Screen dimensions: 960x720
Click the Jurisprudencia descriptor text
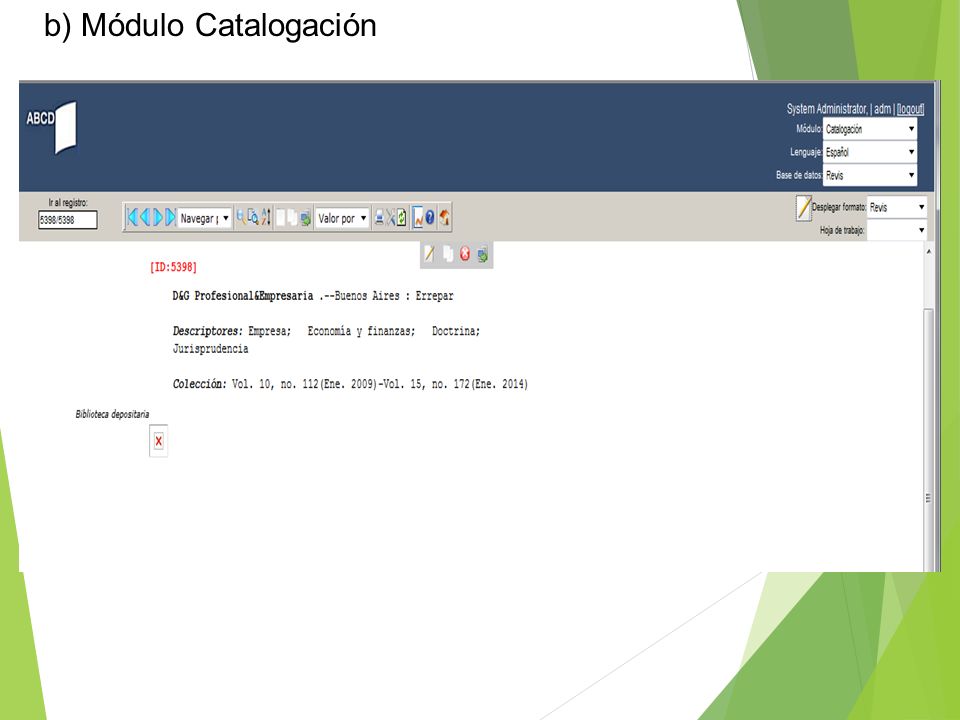[x=210, y=349]
